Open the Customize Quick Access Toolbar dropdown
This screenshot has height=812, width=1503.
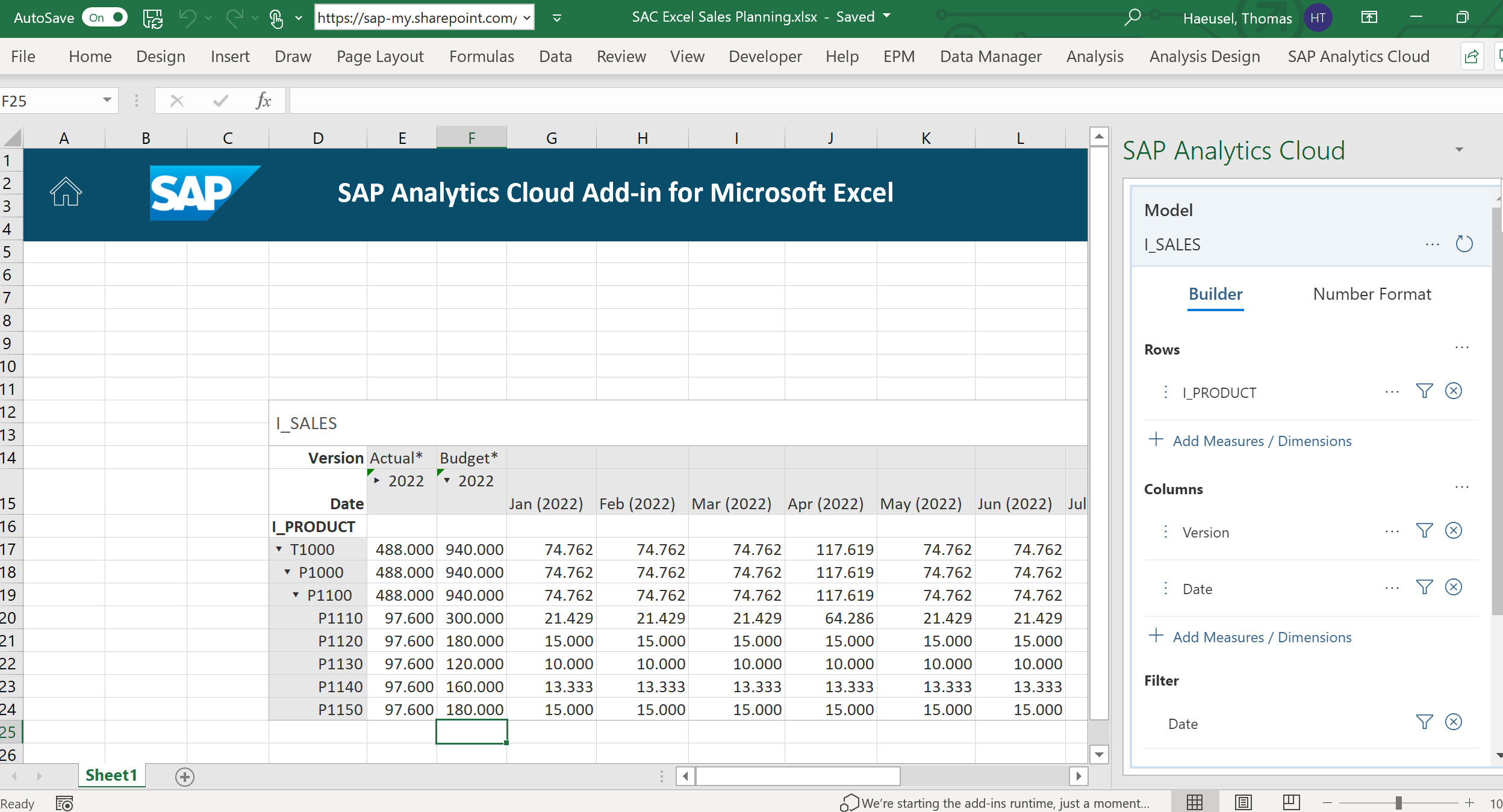coord(557,18)
